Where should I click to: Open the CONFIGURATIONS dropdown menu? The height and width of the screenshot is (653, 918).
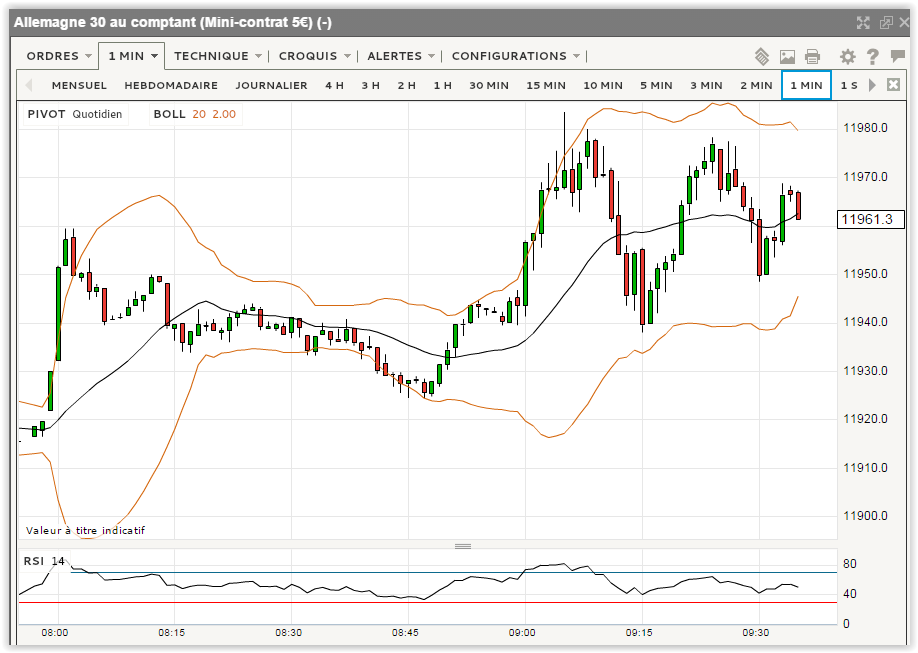(x=516, y=56)
